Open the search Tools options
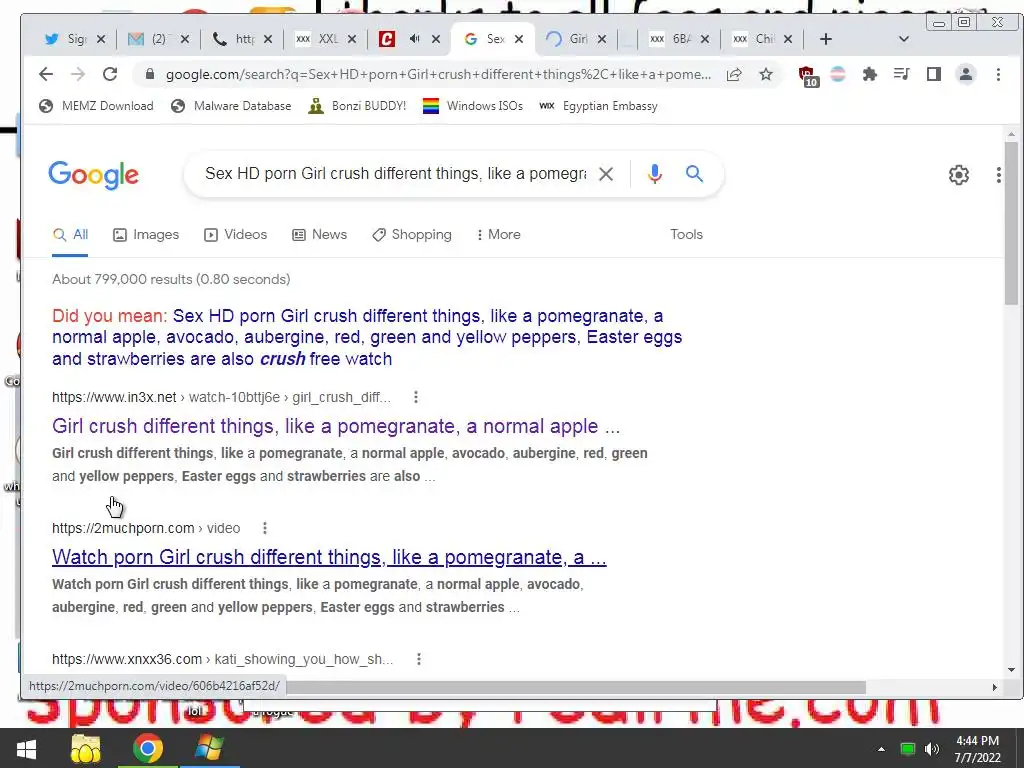The image size is (1024, 768). (686, 234)
